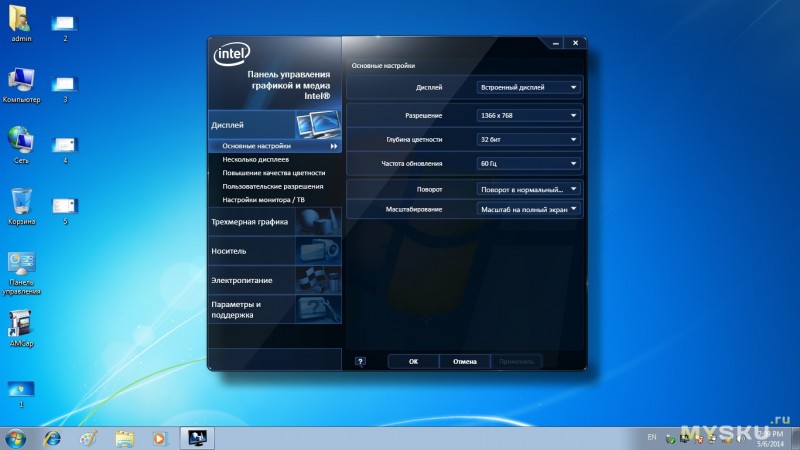The height and width of the screenshot is (450, 800).
Task: Open the Поворот rotation dropdown
Action: tap(529, 189)
